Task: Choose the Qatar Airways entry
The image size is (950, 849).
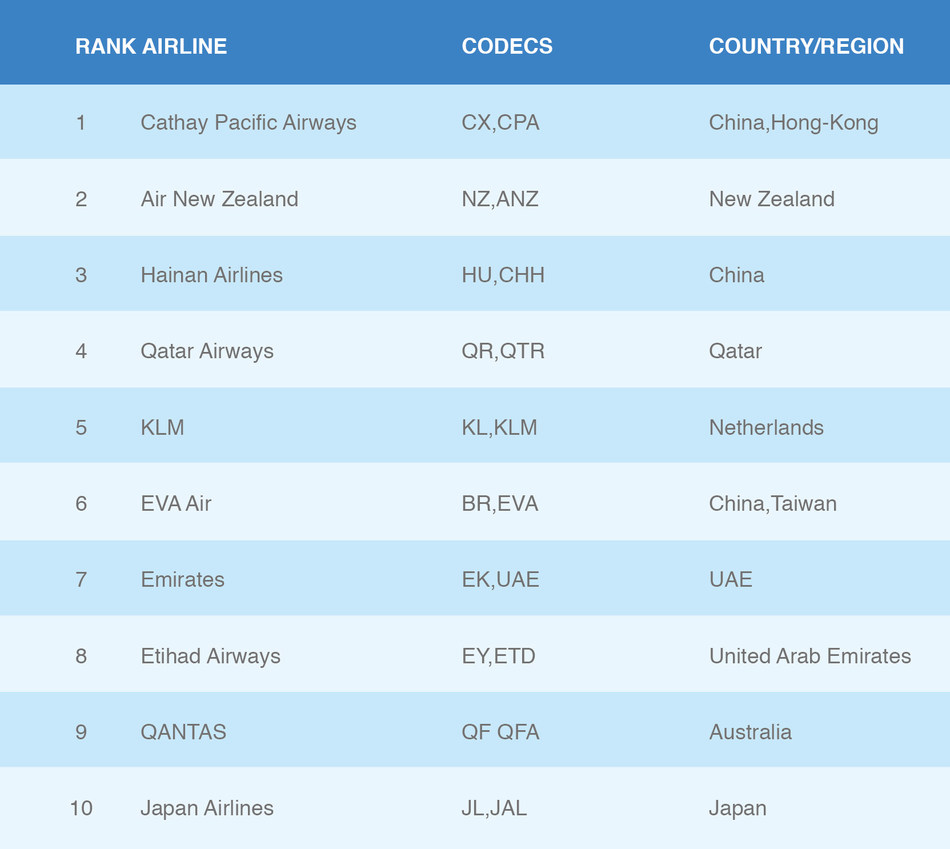Action: (x=207, y=351)
